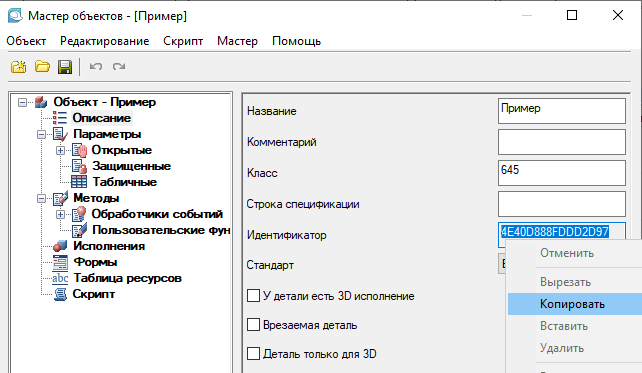Click the save floppy disk icon
The width and height of the screenshot is (642, 373).
coord(65,67)
